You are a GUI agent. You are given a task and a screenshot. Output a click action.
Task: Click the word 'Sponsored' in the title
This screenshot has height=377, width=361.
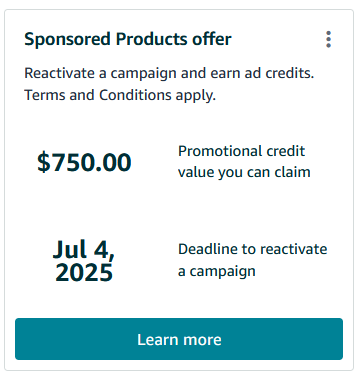pyautogui.click(x=67, y=39)
